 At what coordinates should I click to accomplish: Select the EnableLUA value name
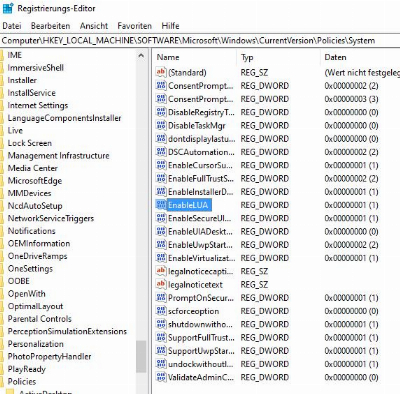[x=188, y=205]
